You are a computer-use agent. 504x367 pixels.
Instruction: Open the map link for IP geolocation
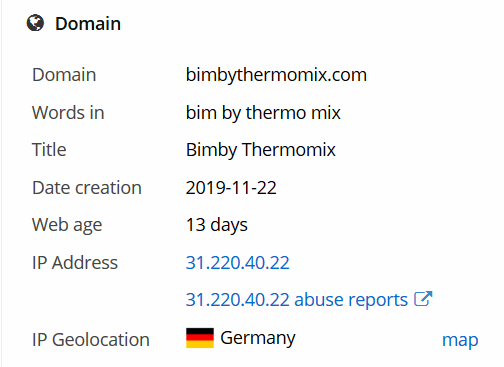pyautogui.click(x=460, y=340)
